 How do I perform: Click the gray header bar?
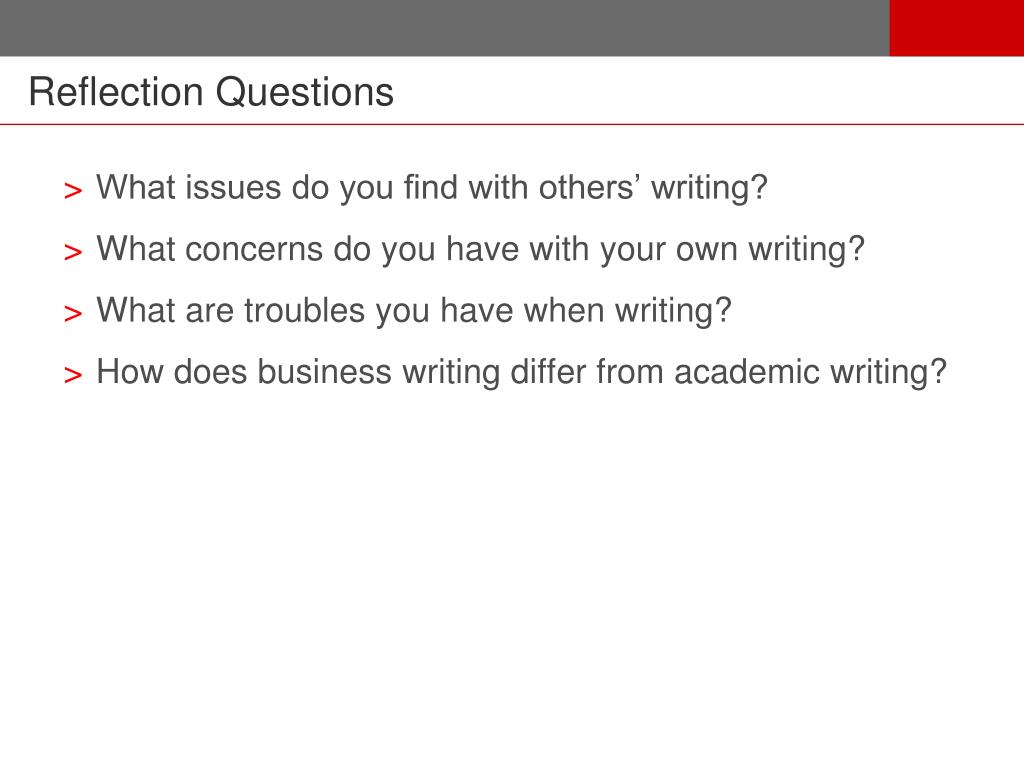click(445, 28)
